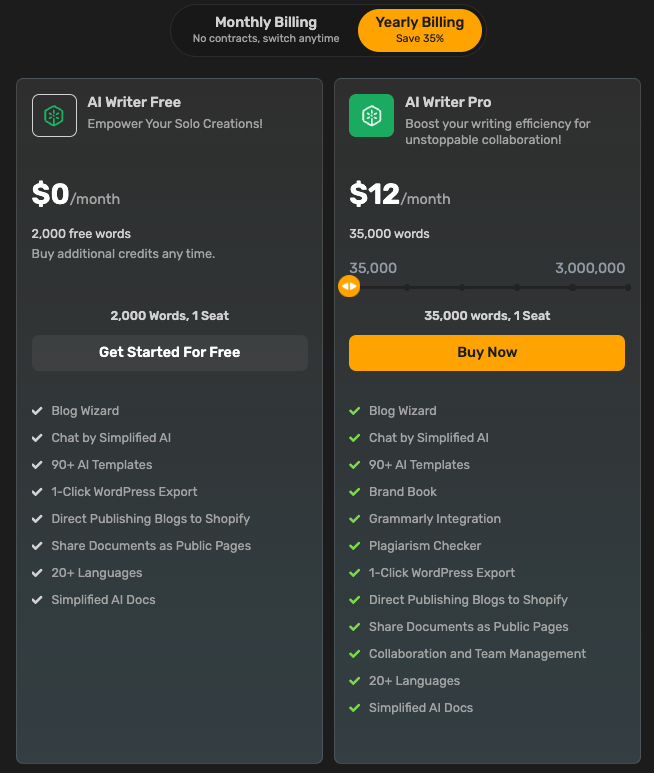Click the green AI Writer Pro logo icon
The height and width of the screenshot is (773, 654).
(x=371, y=115)
